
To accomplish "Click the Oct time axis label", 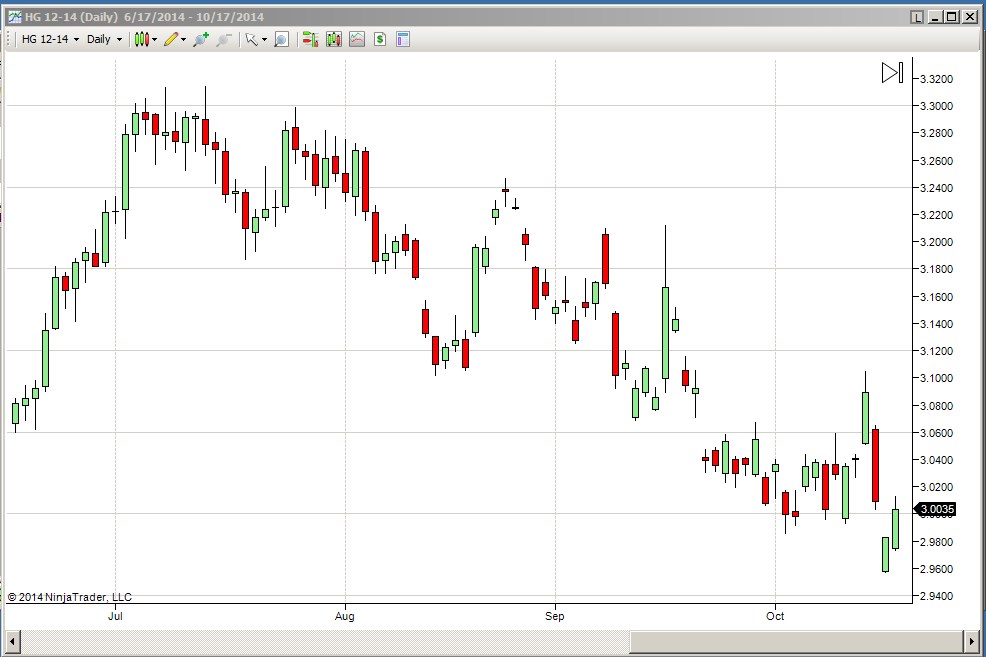I will click(775, 616).
